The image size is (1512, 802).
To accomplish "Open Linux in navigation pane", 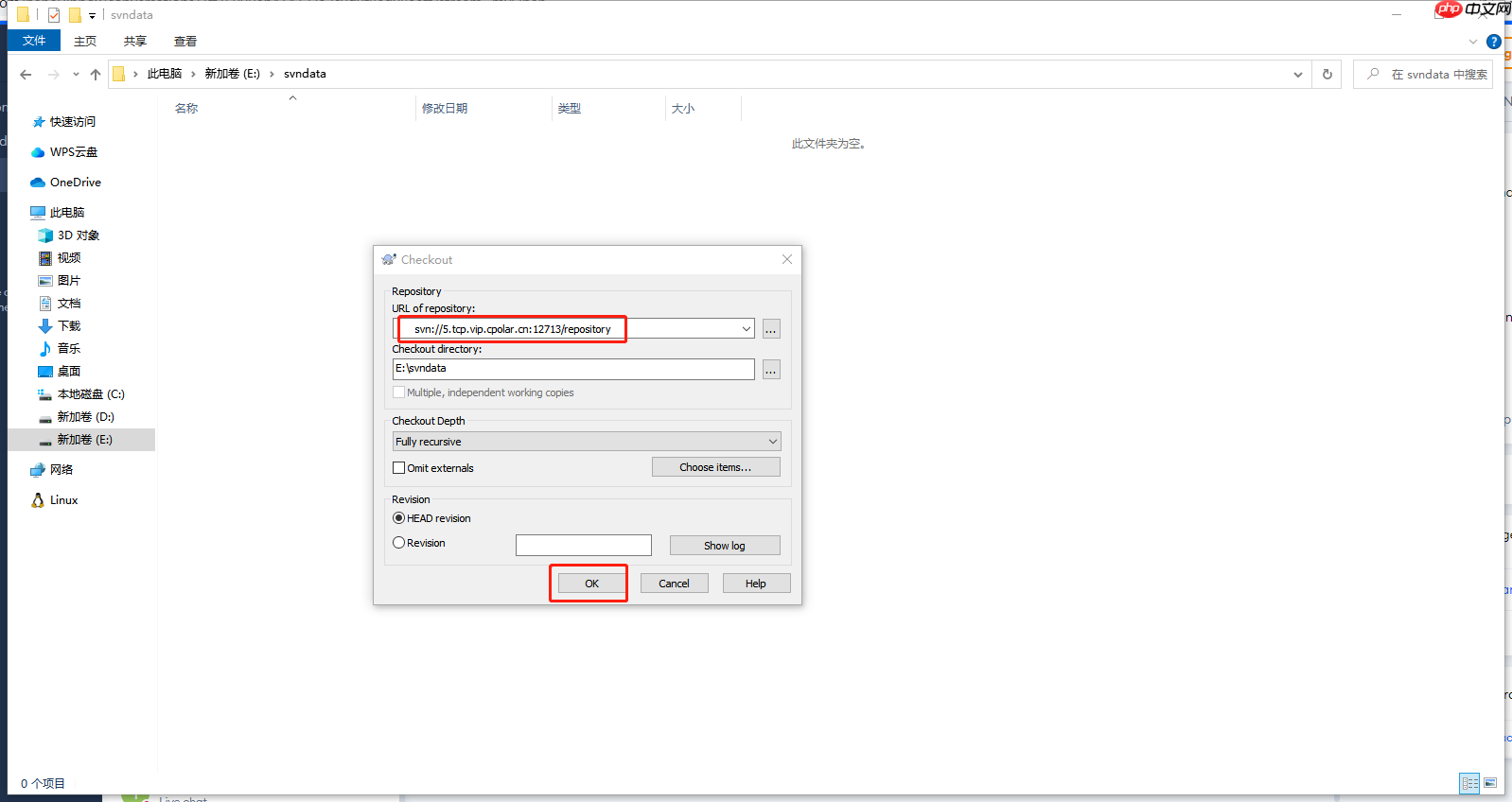I will point(63,500).
